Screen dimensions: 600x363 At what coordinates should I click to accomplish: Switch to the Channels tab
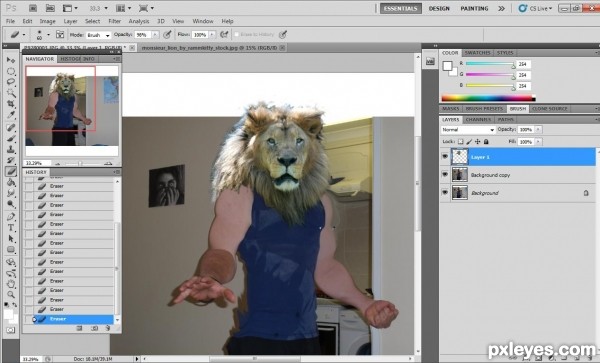(478, 119)
